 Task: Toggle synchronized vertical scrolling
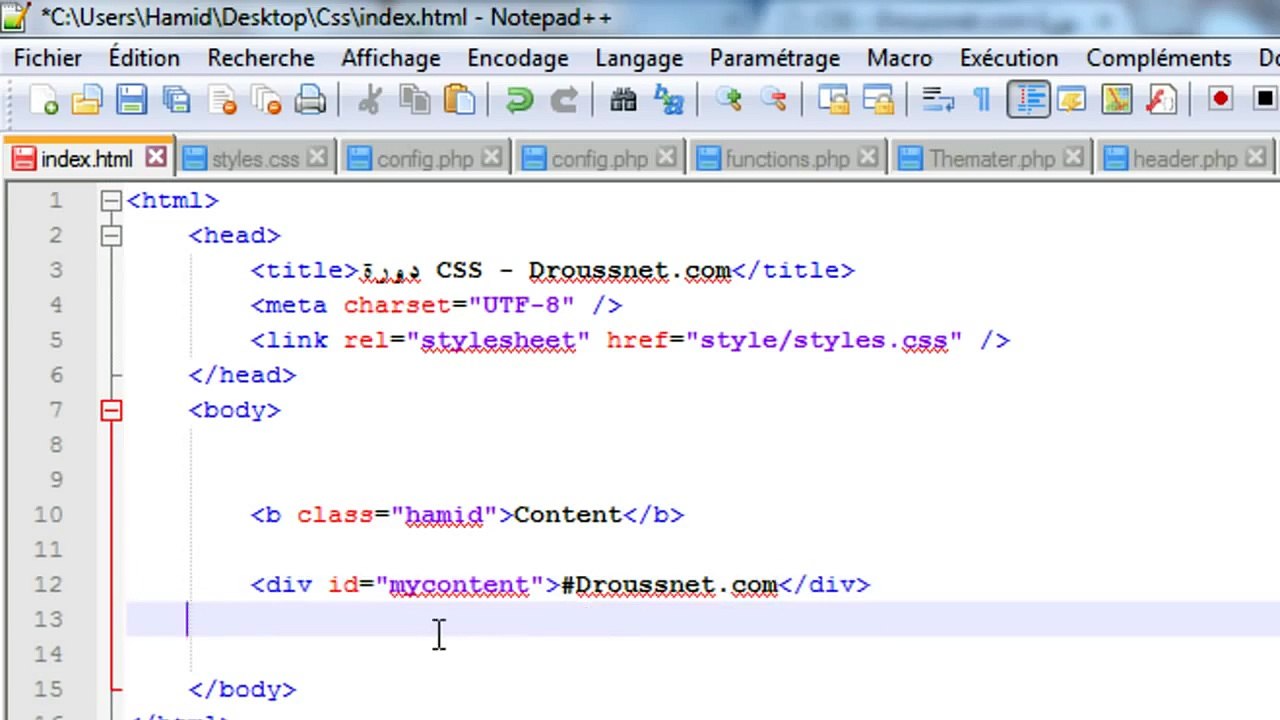(x=833, y=100)
